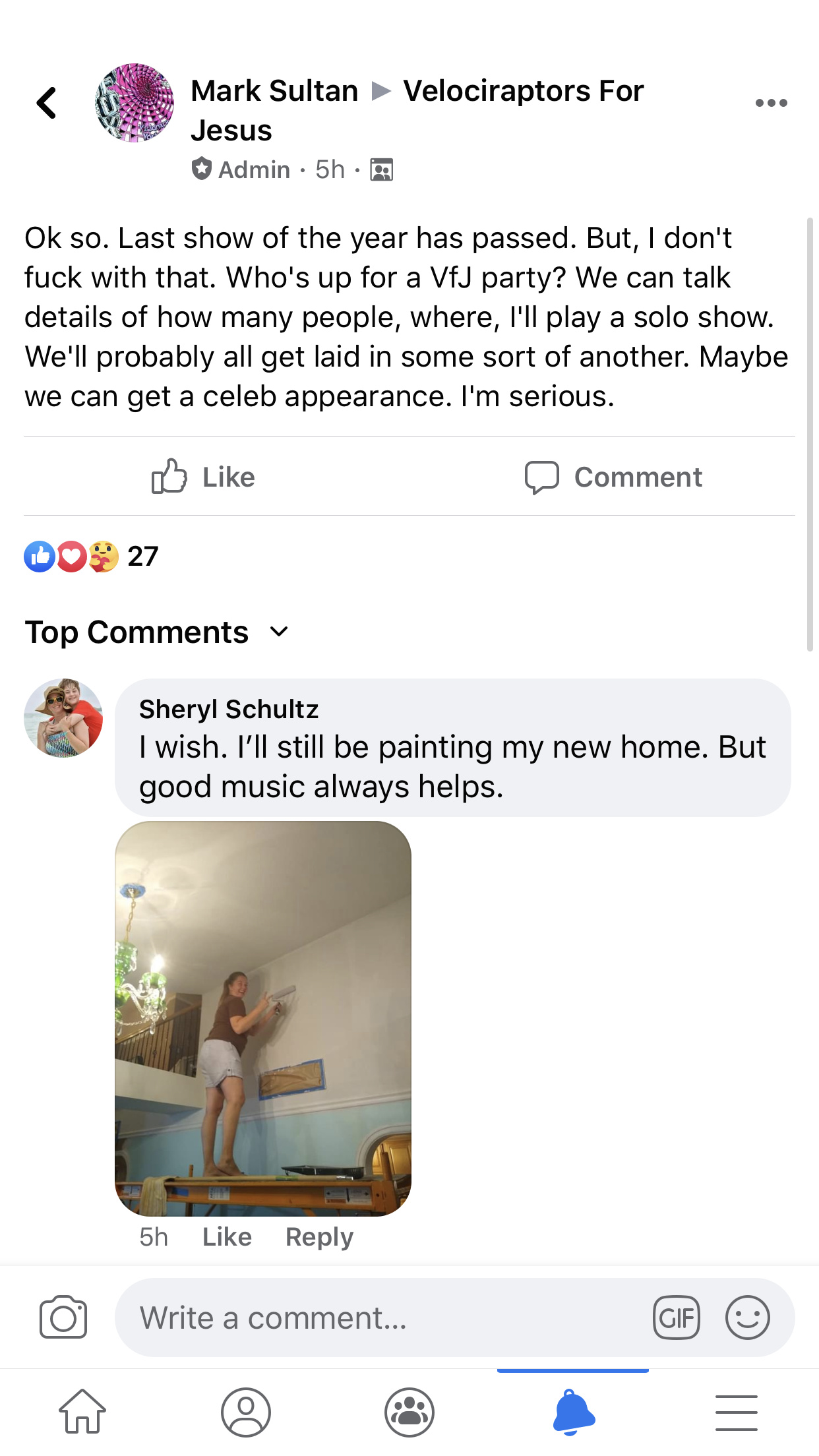Open Mark Sultan's profile picture
Screen dimensions: 819x1456
tap(135, 103)
